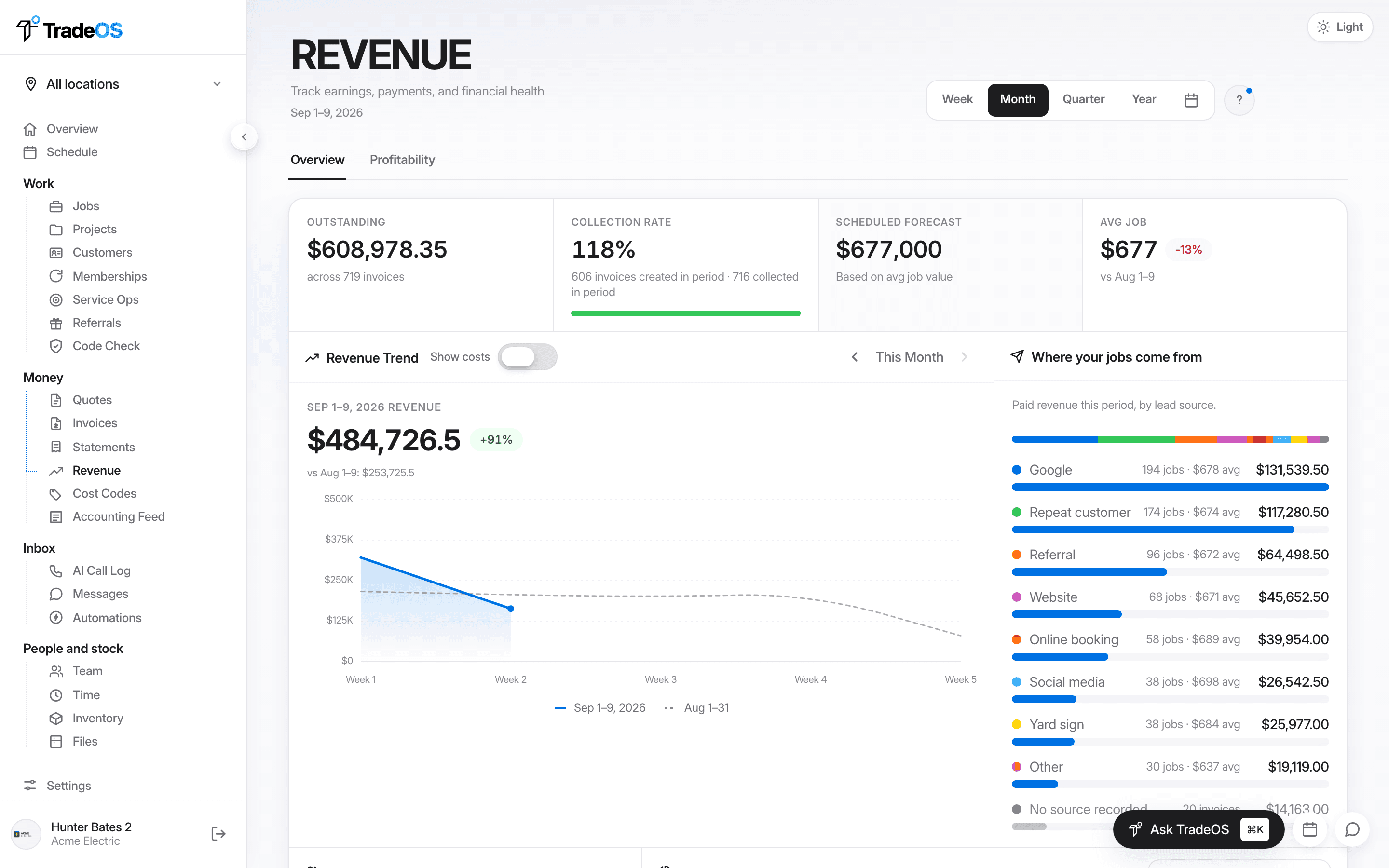1389x868 pixels.
Task: Open the chat bubble icon at bottom right
Action: pos(1352,829)
